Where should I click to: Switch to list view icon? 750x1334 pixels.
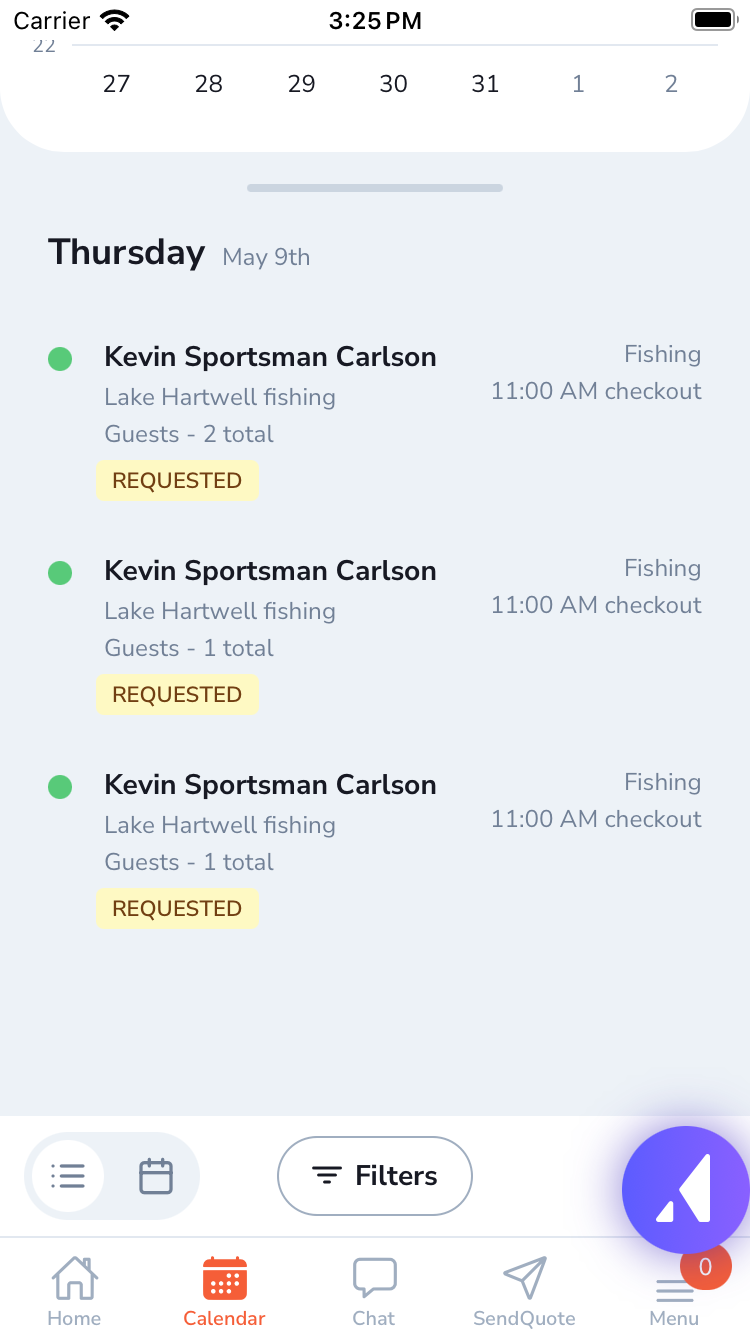(x=67, y=1176)
